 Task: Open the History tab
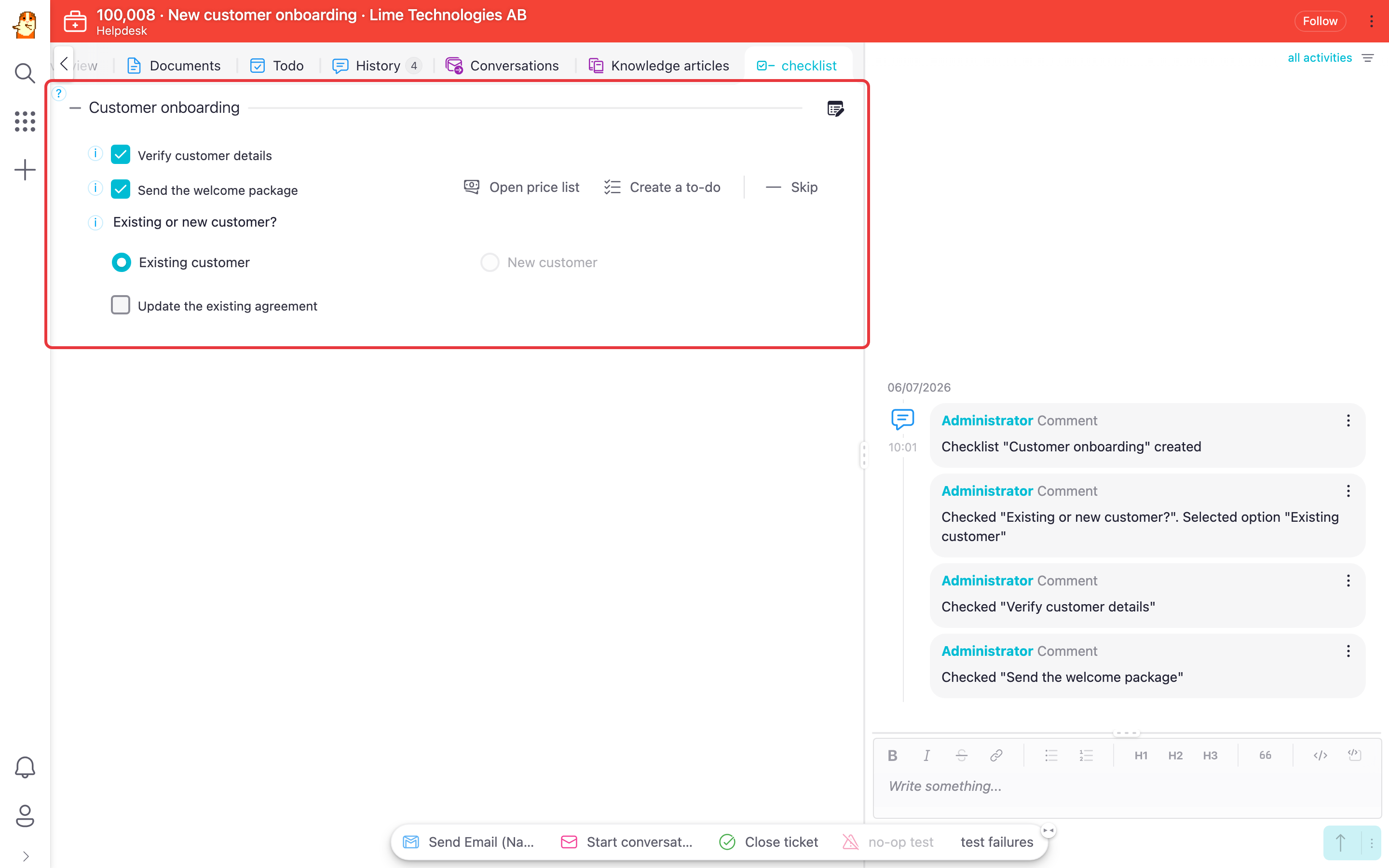[x=377, y=66]
